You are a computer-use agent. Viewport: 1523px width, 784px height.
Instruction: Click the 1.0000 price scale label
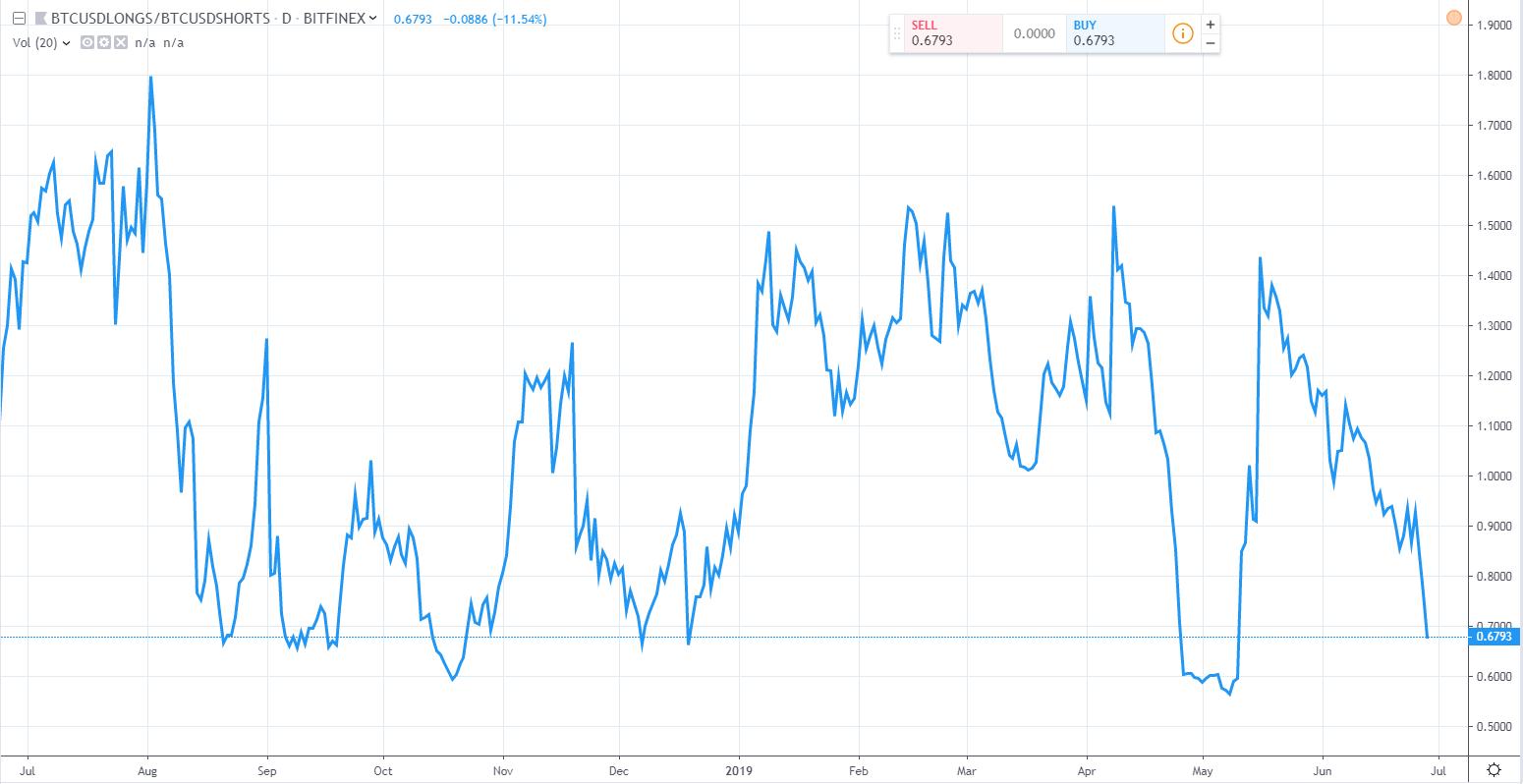point(1494,476)
